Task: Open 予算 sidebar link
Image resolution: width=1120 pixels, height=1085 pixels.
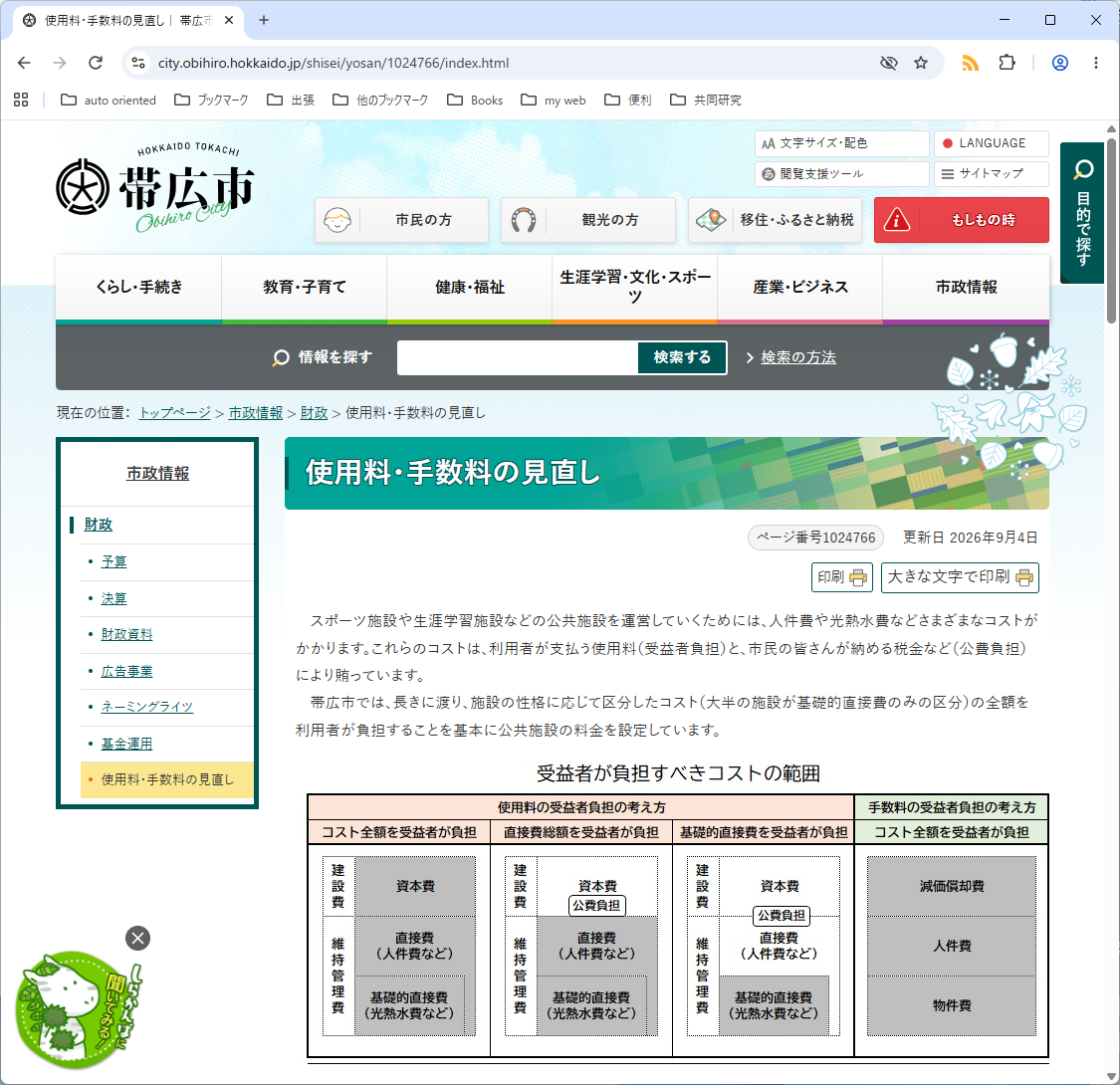Action: coord(113,561)
